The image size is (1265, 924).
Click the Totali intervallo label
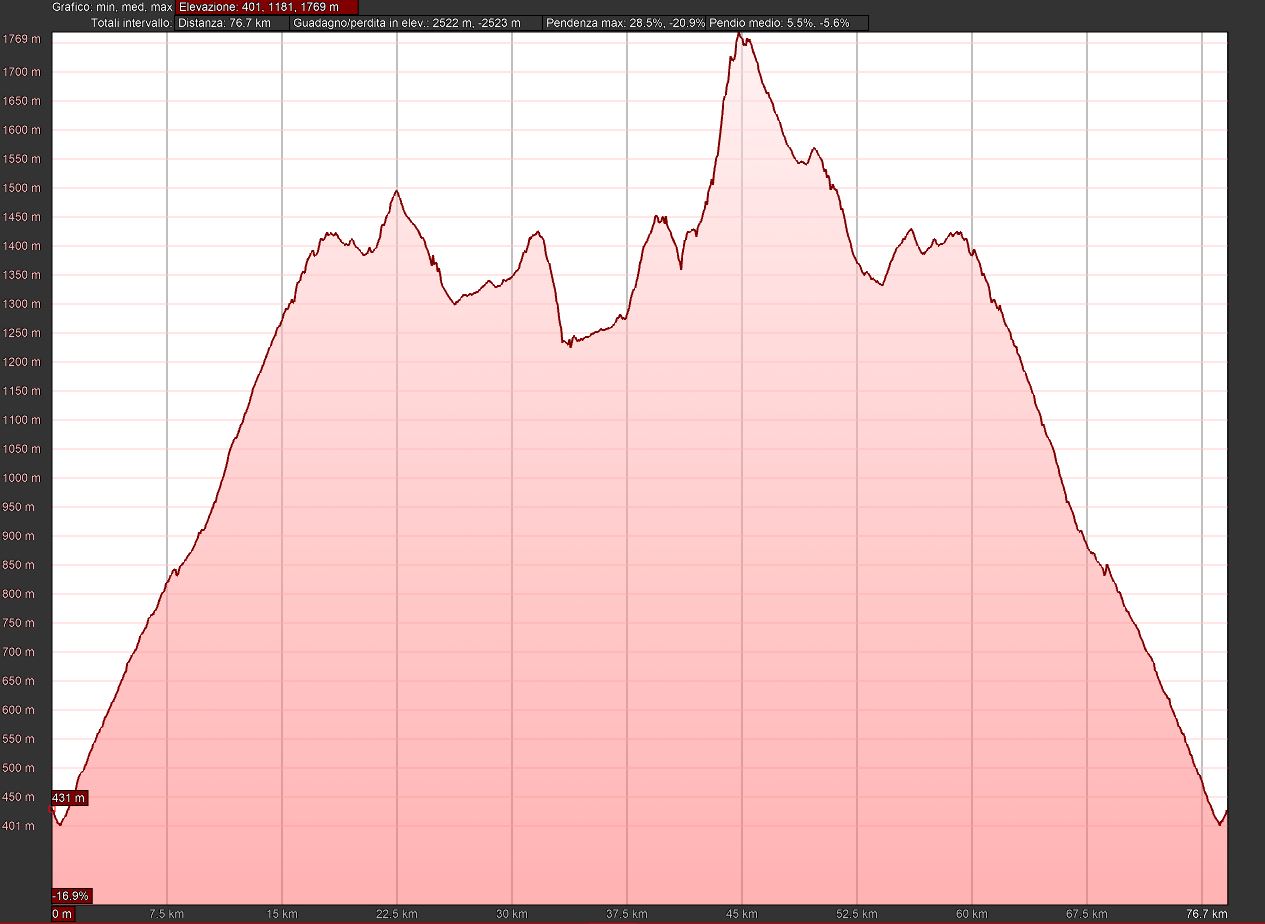130,22
